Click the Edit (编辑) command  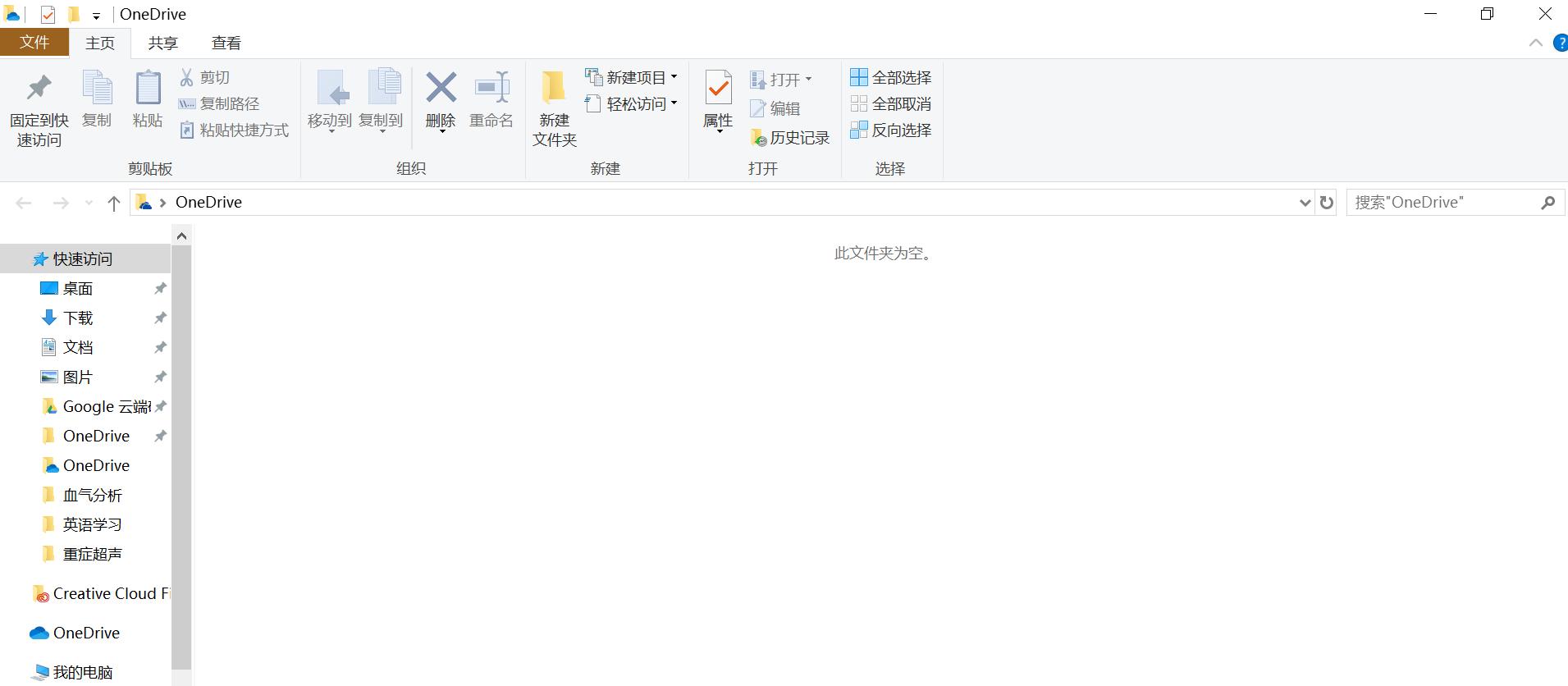[775, 108]
